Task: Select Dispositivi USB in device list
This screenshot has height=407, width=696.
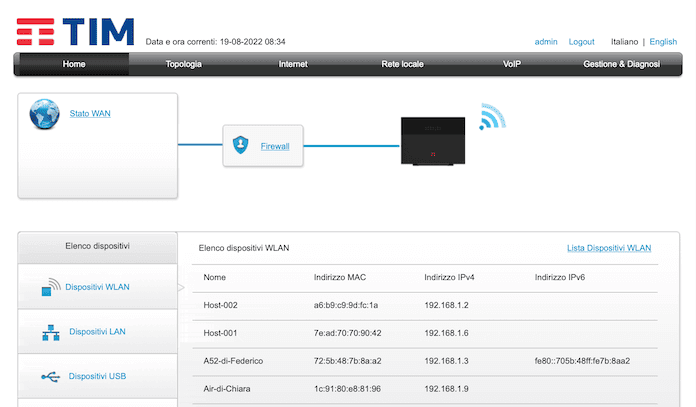Action: pyautogui.click(x=97, y=376)
